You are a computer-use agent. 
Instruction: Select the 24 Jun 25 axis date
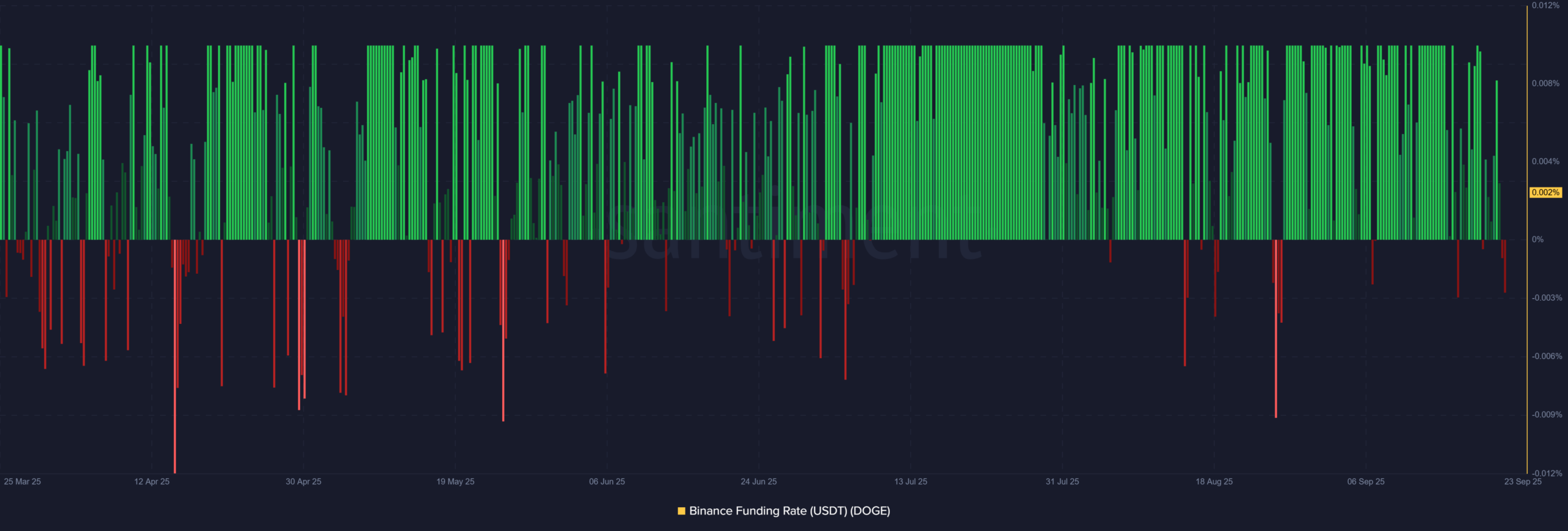coord(758,481)
